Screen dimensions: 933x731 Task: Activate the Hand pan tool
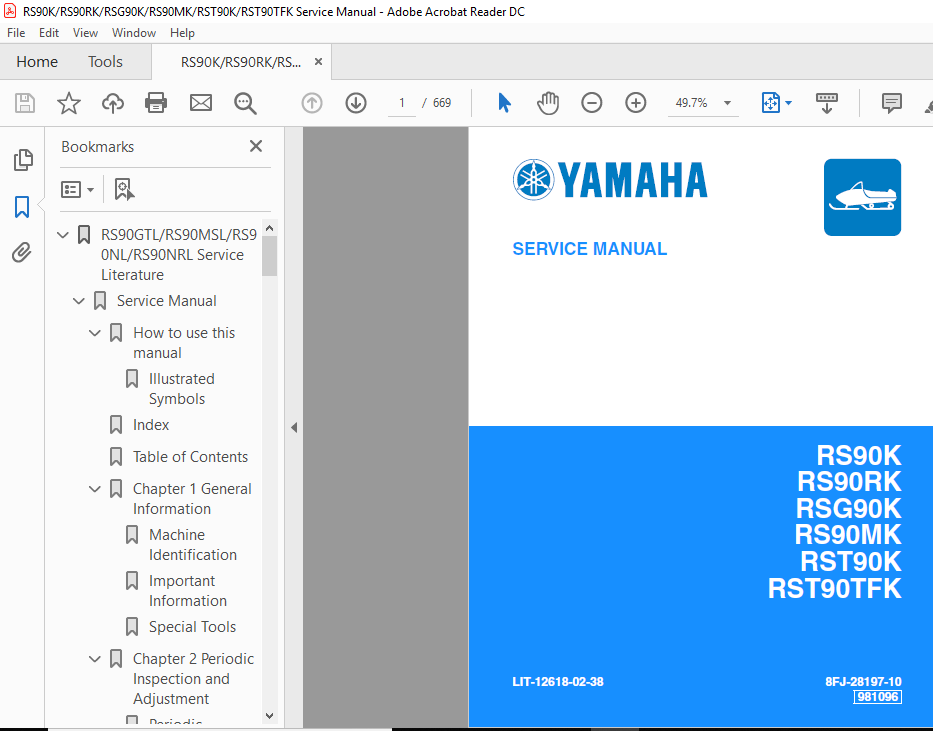547,103
